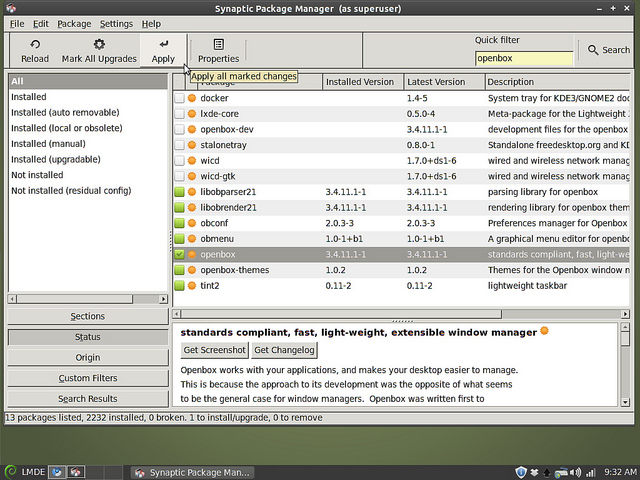Click the Get Changelog button
Image resolution: width=640 pixels, height=480 pixels.
tap(284, 350)
